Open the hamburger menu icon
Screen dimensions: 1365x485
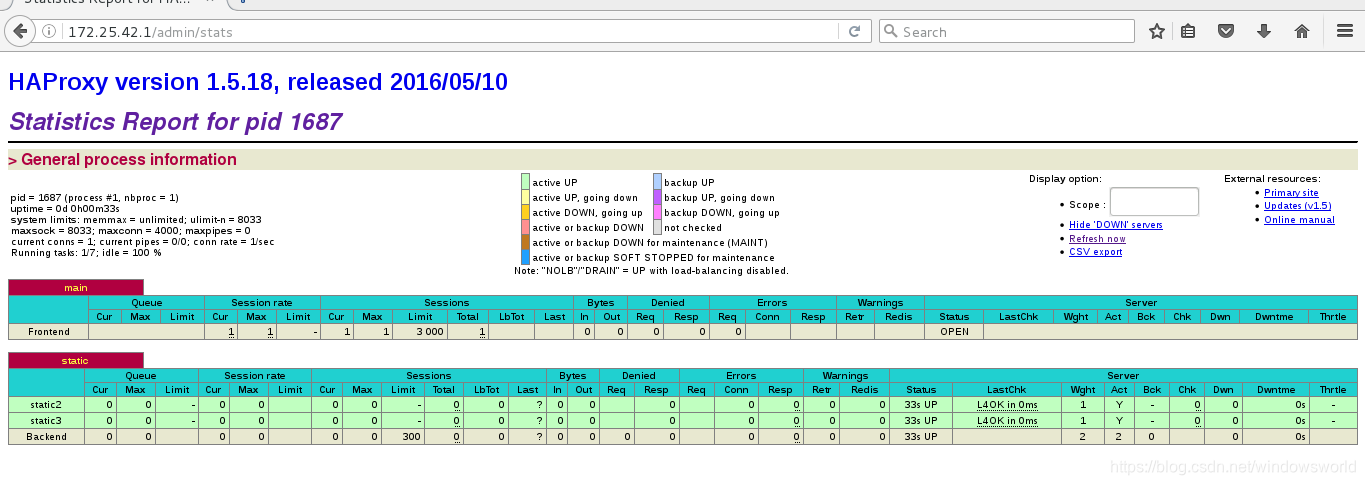tap(1345, 32)
